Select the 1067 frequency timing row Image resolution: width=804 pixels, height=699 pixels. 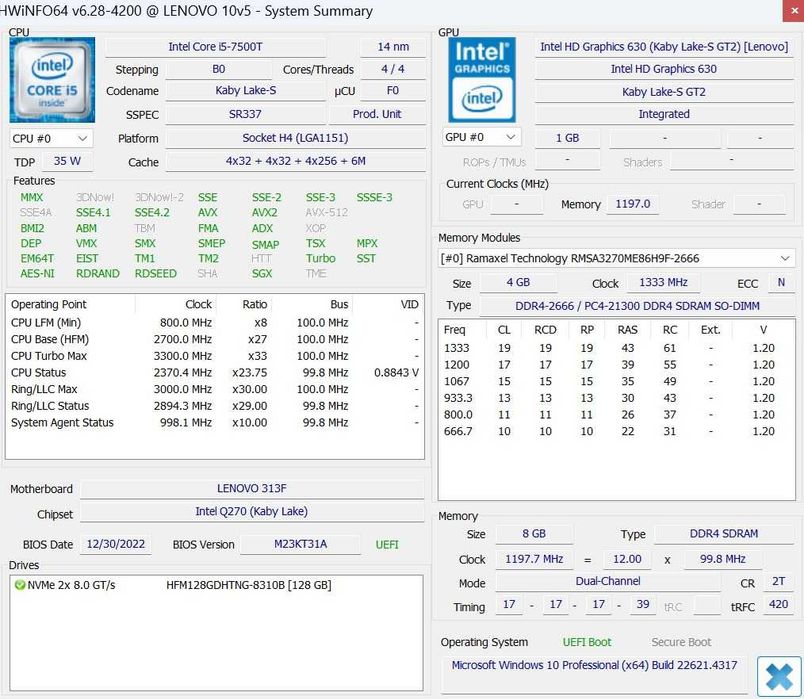point(616,382)
